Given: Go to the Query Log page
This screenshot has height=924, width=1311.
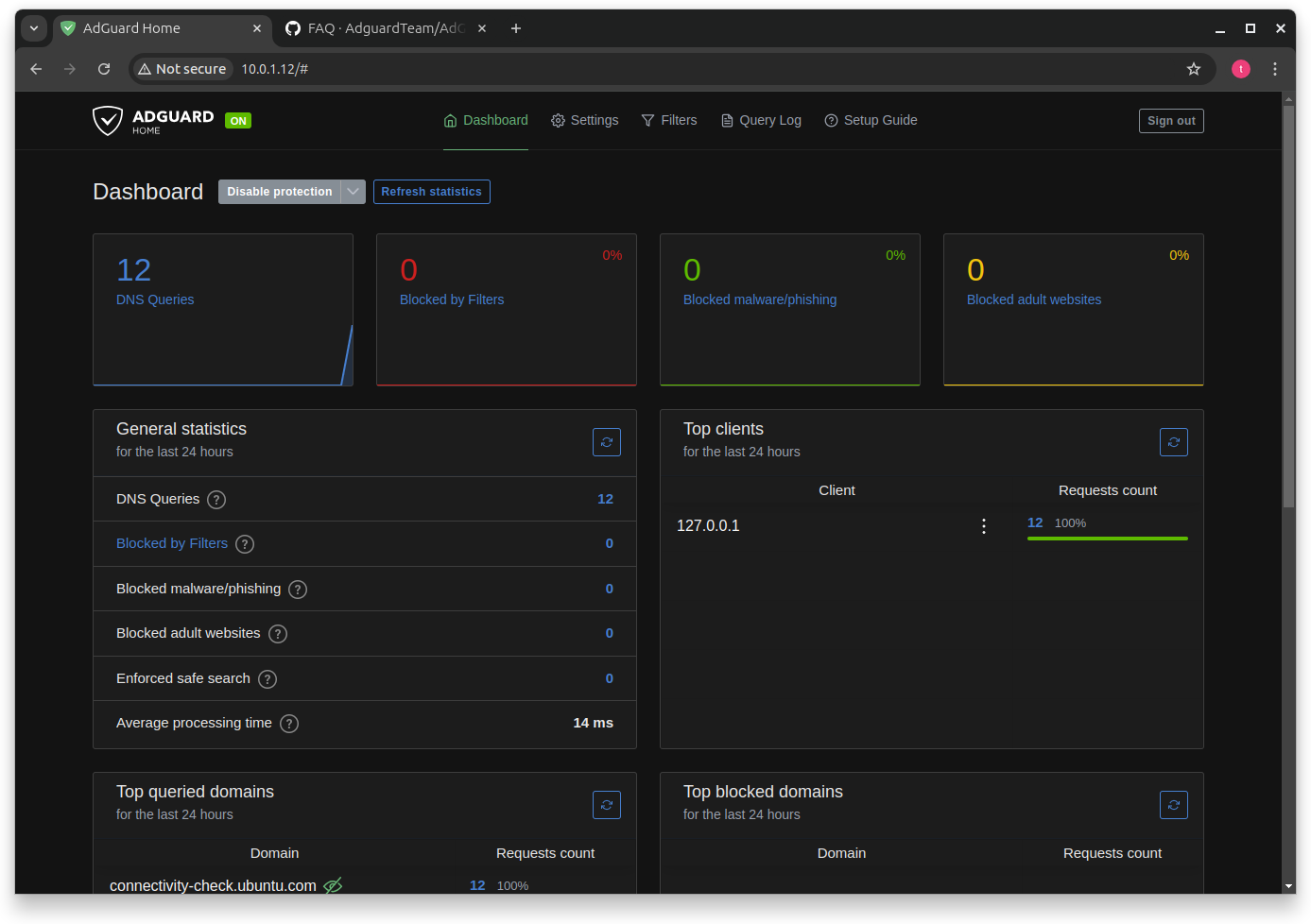Looking at the screenshot, I should (x=761, y=120).
